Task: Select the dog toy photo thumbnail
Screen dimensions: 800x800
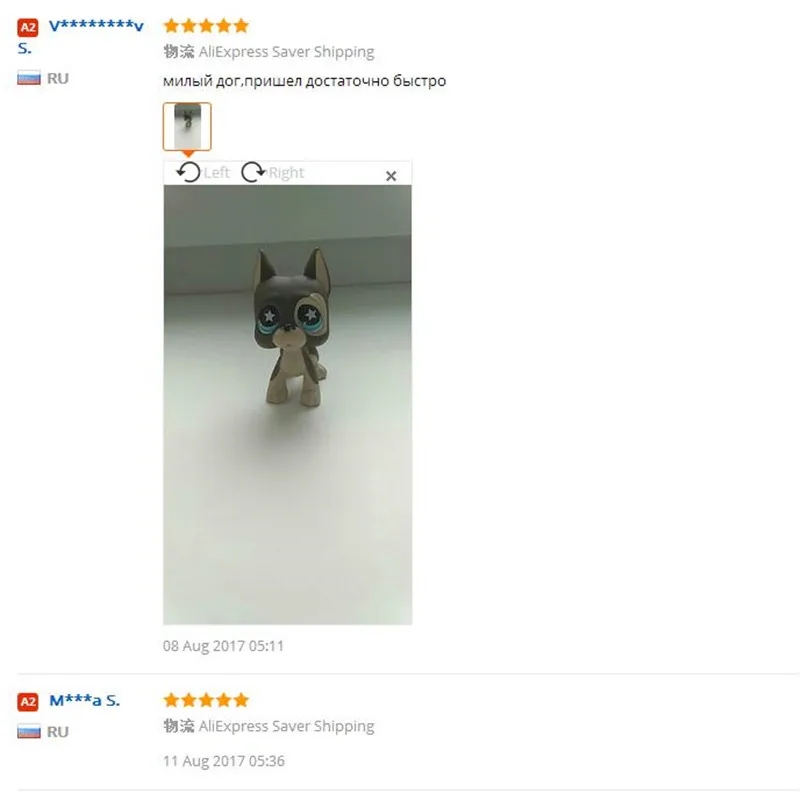Action: pyautogui.click(x=187, y=127)
